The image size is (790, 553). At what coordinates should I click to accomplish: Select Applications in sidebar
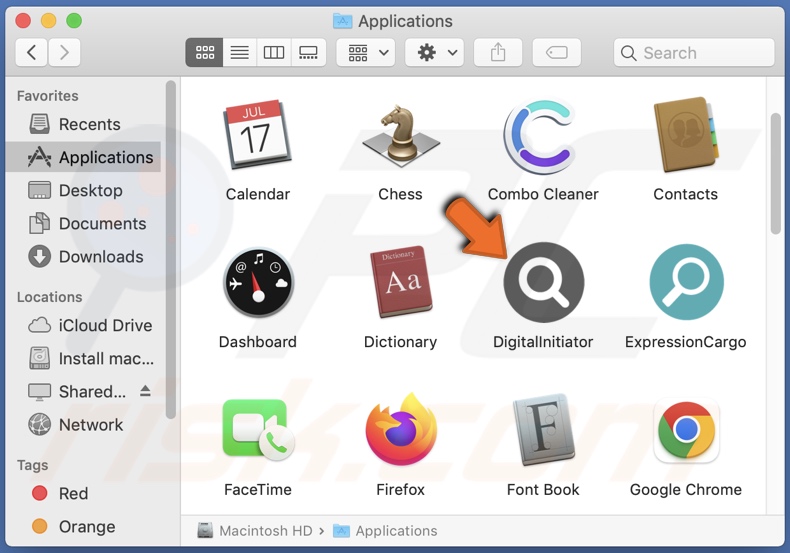83,157
